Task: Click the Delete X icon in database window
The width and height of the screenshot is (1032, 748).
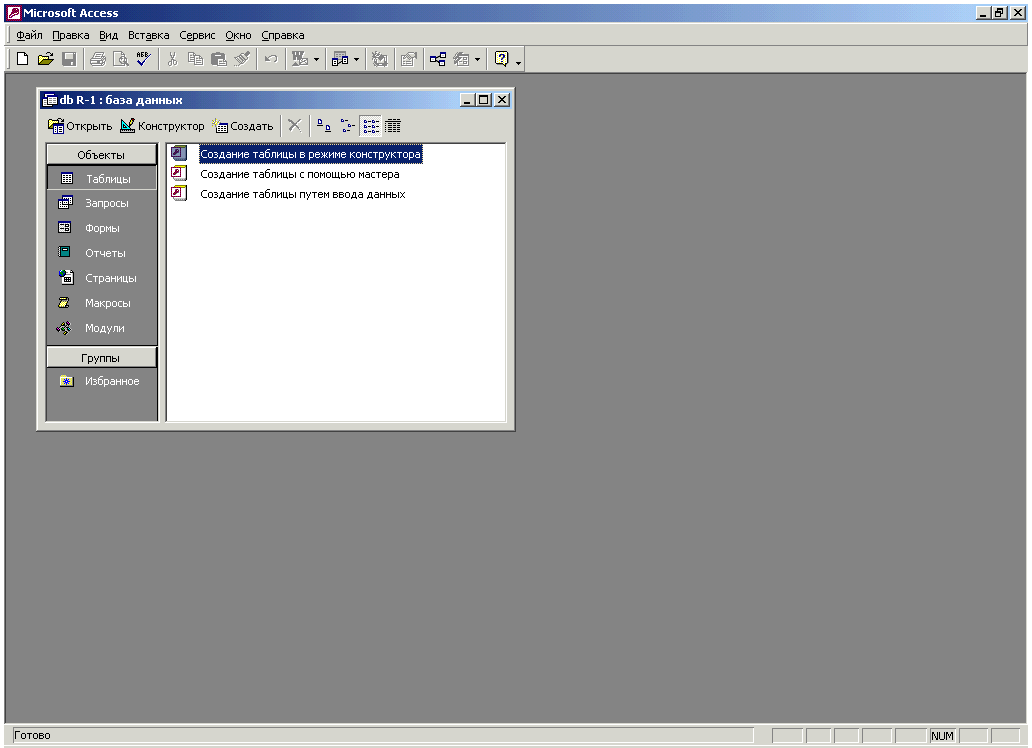Action: 295,126
